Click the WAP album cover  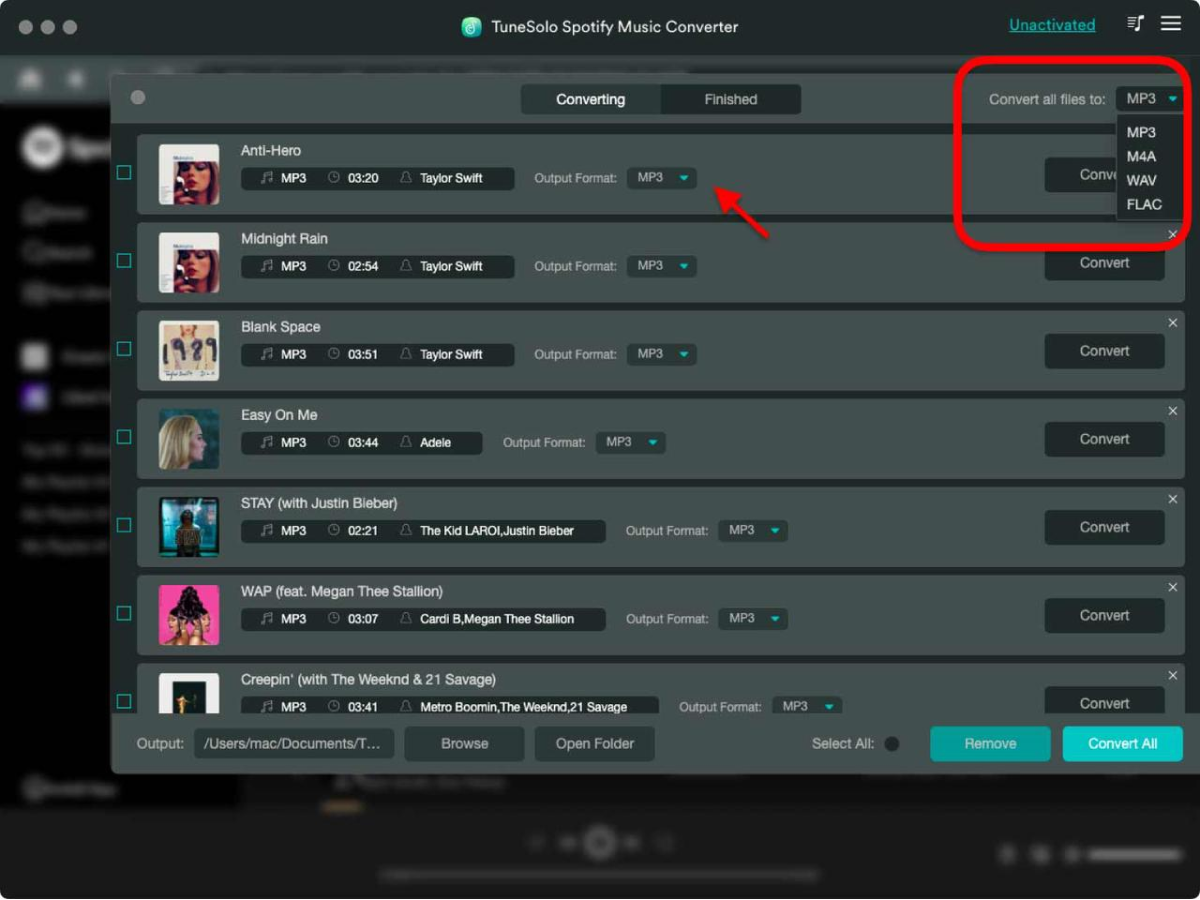189,614
